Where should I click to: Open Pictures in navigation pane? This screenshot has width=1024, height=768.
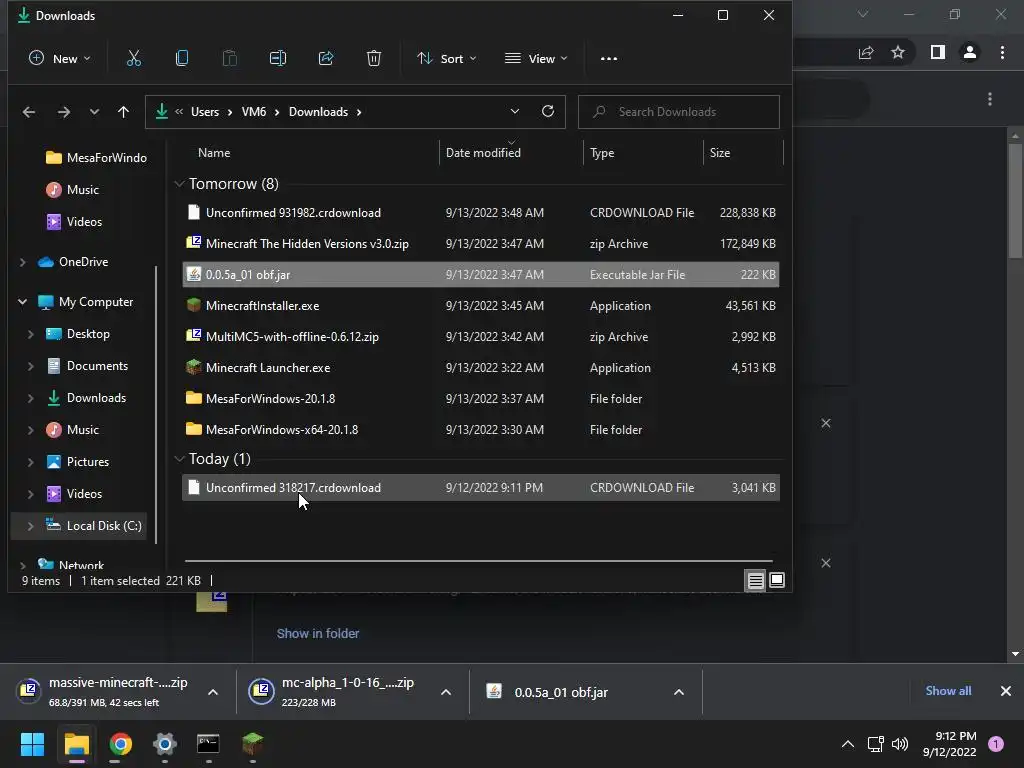[x=88, y=462]
